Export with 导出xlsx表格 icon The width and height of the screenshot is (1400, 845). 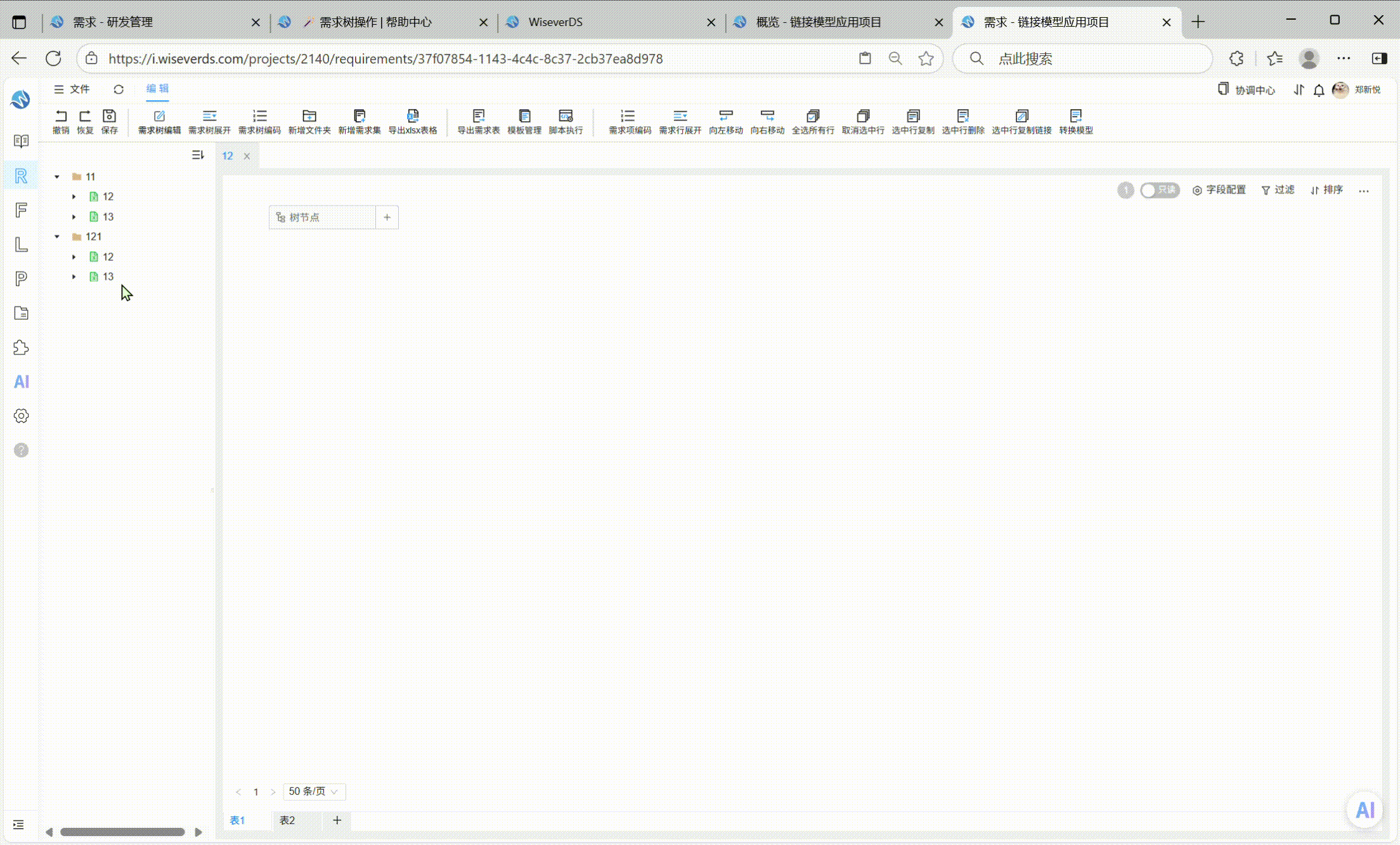click(x=413, y=116)
